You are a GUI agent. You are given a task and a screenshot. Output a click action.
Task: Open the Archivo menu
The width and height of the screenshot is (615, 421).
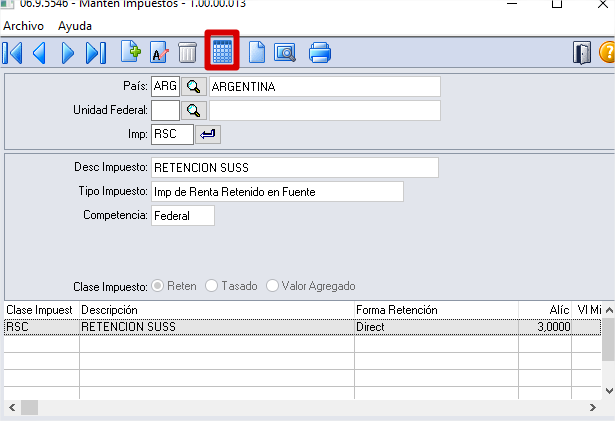[24, 26]
